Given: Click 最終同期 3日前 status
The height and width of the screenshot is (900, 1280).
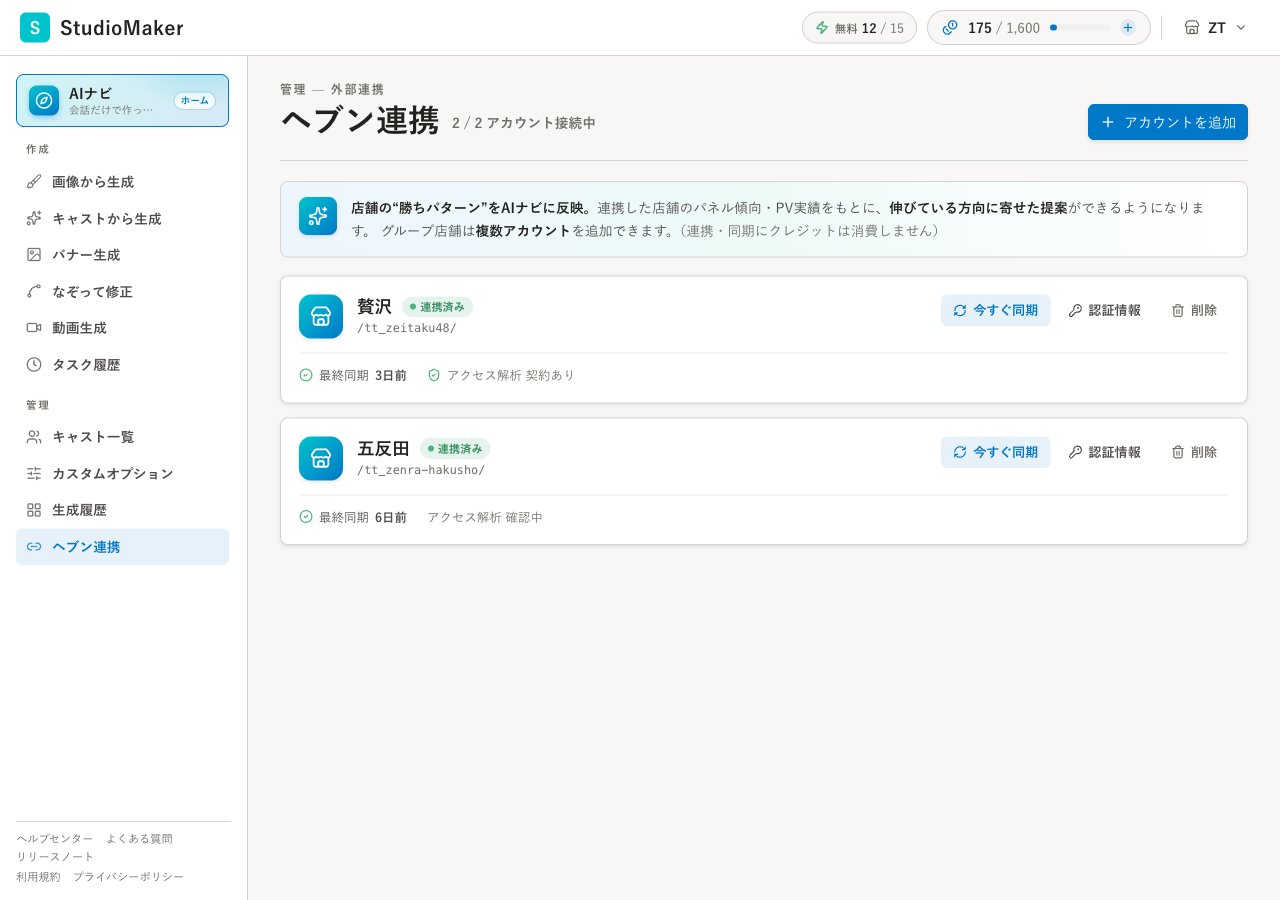Looking at the screenshot, I should click(353, 375).
